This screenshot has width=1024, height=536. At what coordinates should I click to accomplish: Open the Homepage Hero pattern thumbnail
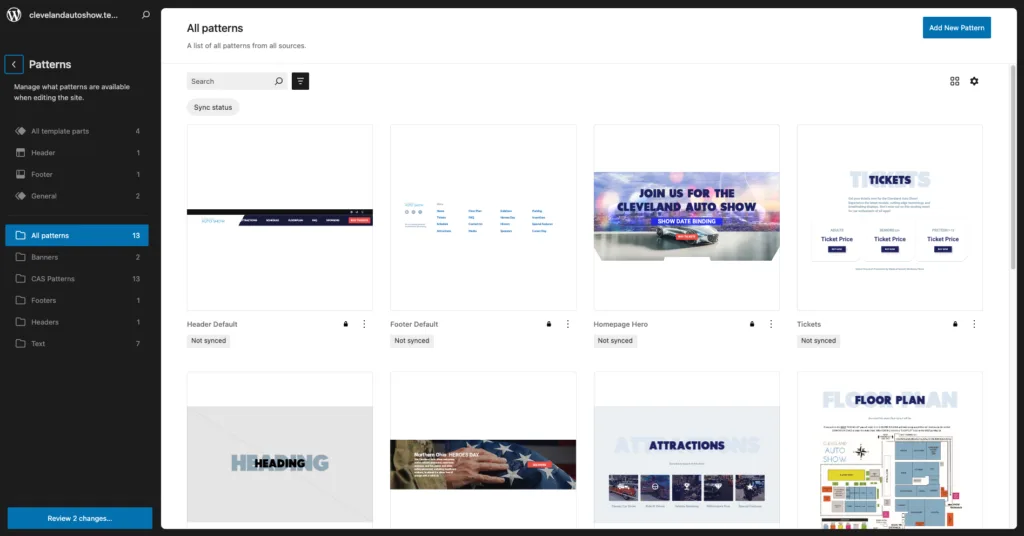686,217
